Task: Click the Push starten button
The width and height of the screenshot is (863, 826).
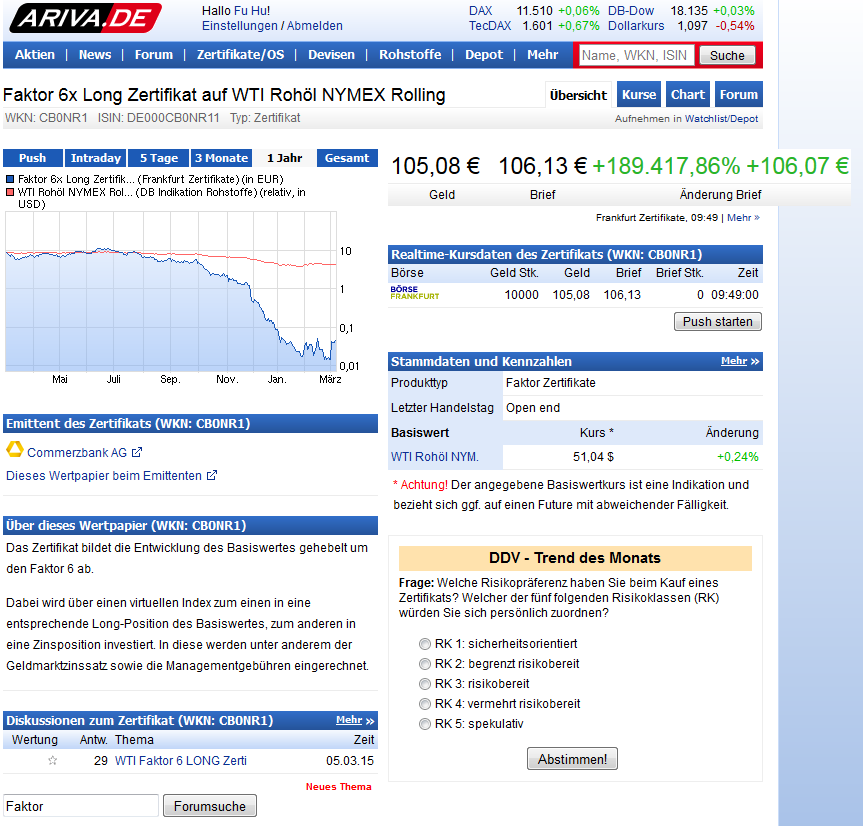Action: [x=718, y=321]
